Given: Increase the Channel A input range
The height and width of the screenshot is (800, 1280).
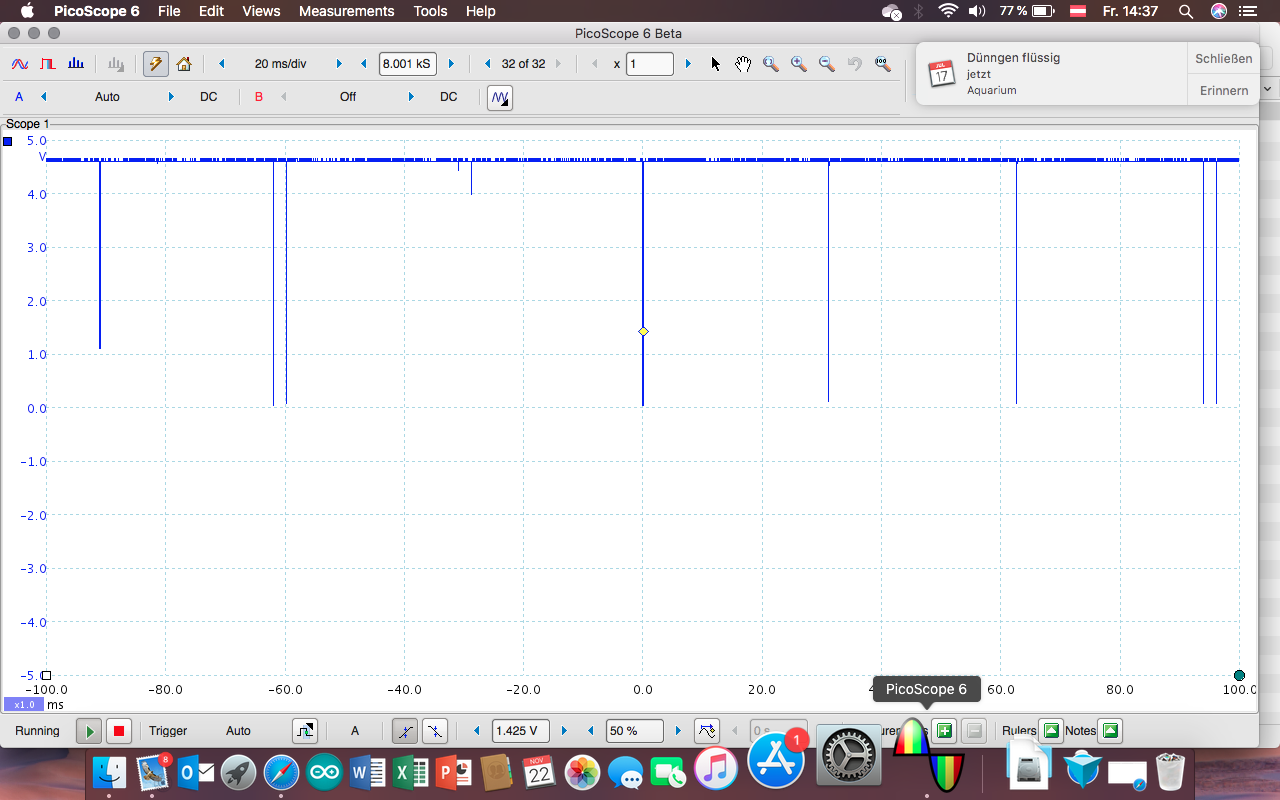Looking at the screenshot, I should (x=171, y=97).
